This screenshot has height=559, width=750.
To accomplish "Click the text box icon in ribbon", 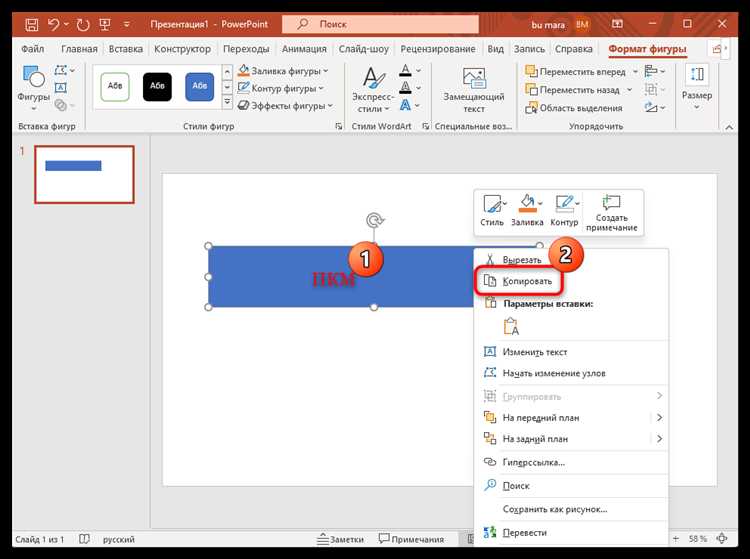I will (61, 88).
